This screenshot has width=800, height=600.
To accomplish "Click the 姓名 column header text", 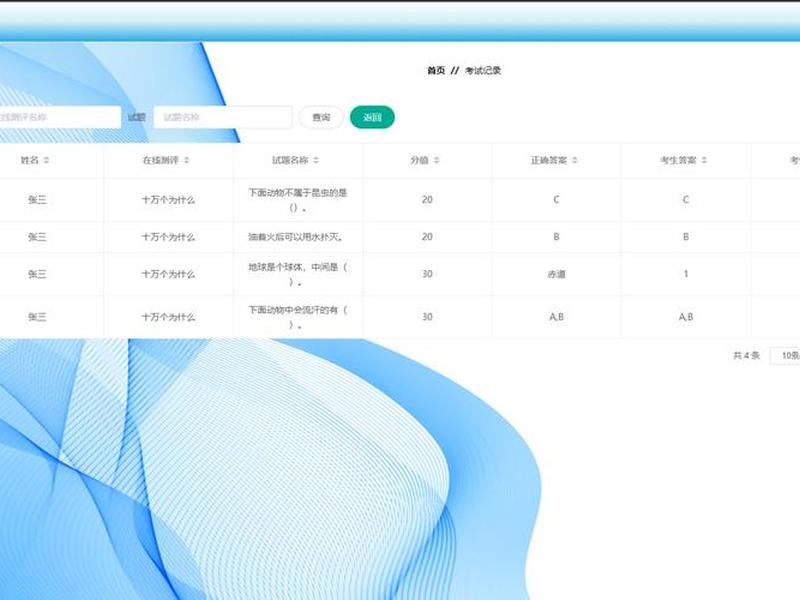I will pyautogui.click(x=30, y=160).
